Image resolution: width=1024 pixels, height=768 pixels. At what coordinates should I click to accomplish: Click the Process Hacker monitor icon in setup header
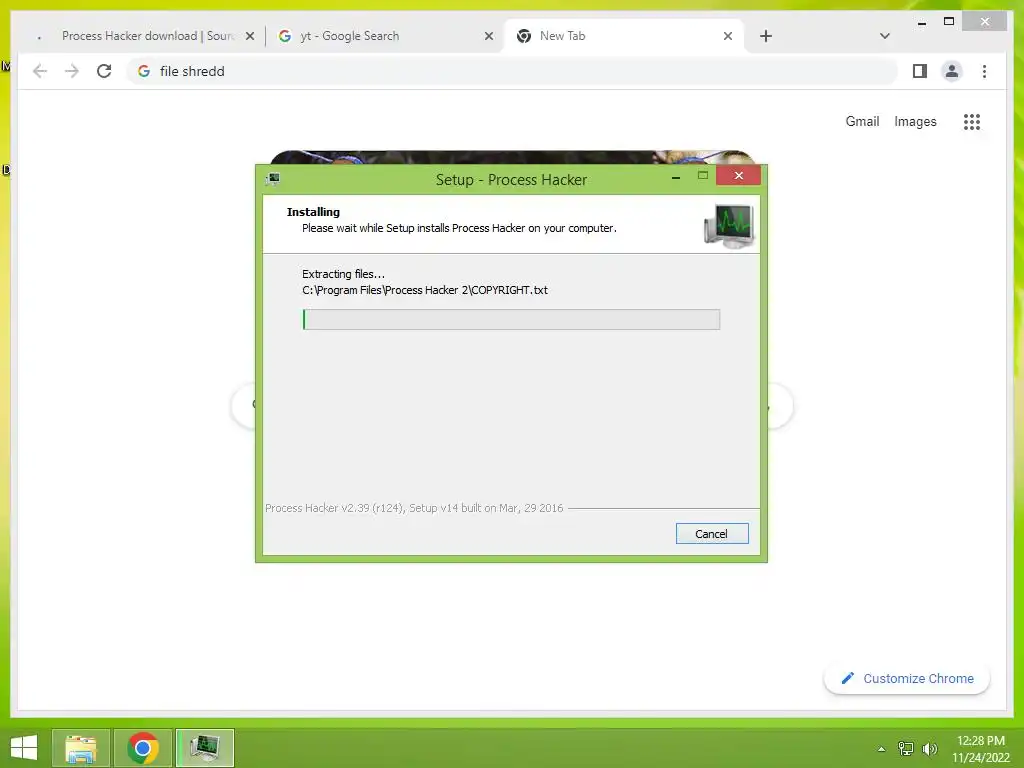click(x=729, y=226)
